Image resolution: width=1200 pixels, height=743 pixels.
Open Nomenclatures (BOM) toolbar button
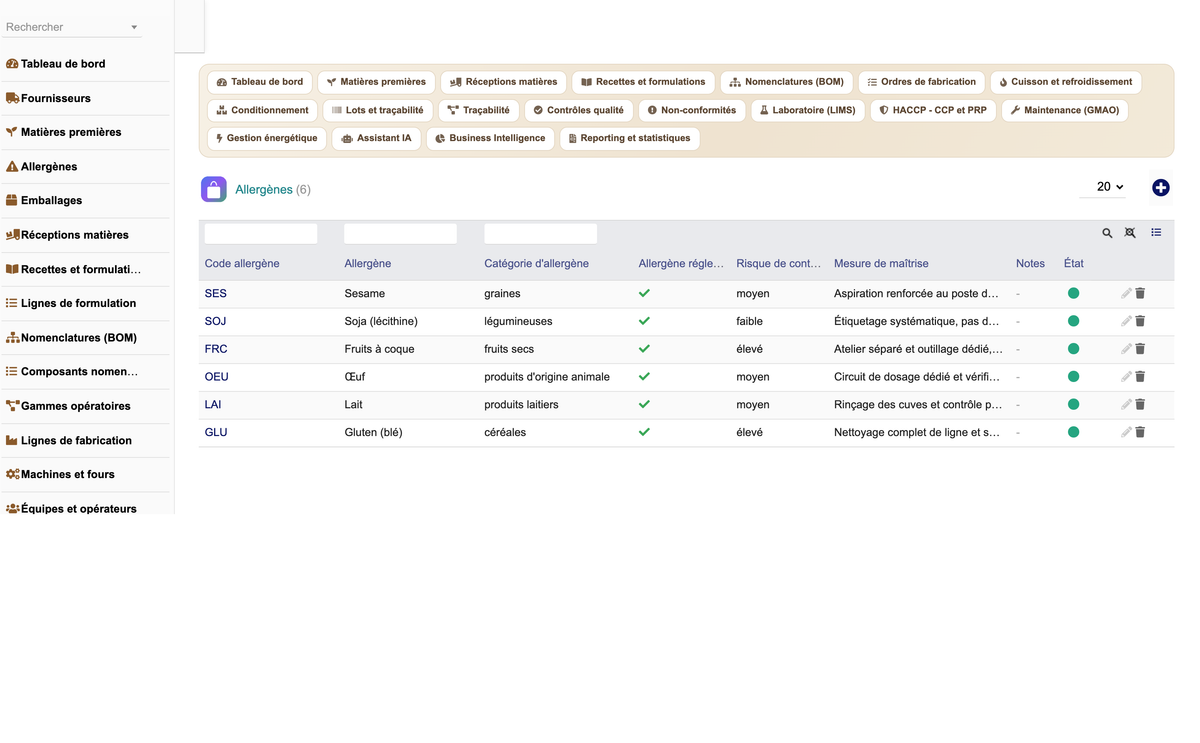(x=786, y=82)
